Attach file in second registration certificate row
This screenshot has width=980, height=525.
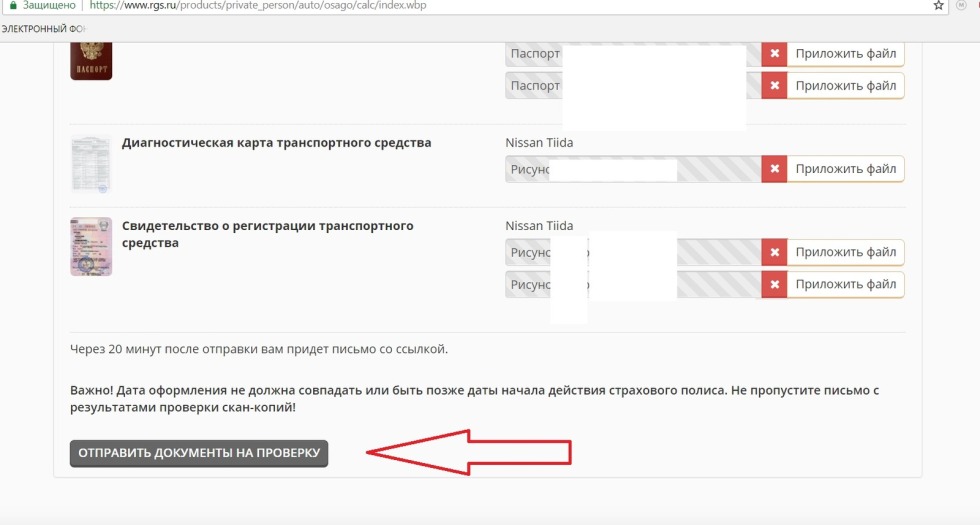(845, 285)
